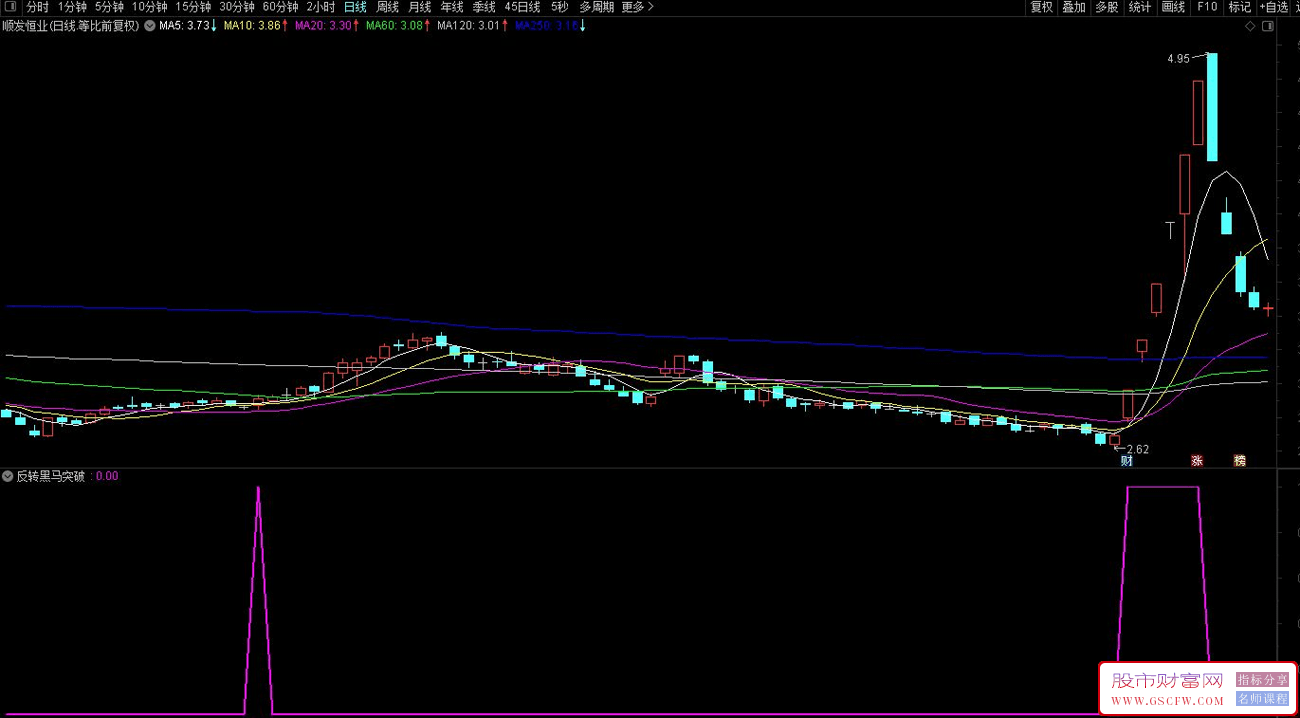Open the 多周期 multi-period view

click(597, 7)
